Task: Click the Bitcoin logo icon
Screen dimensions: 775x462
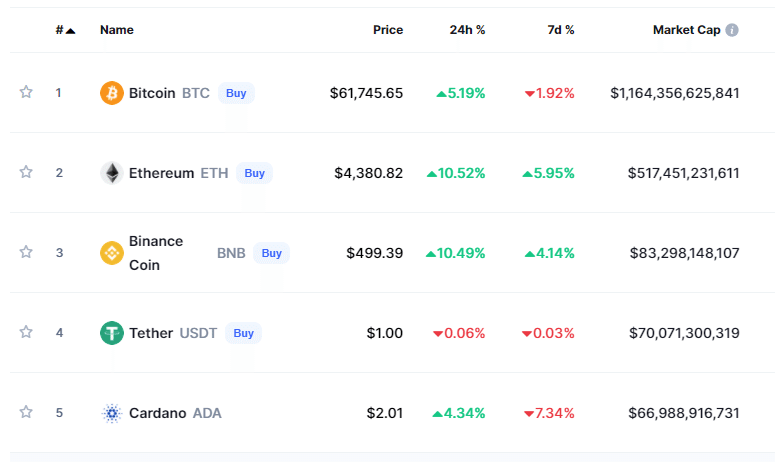Action: click(112, 93)
